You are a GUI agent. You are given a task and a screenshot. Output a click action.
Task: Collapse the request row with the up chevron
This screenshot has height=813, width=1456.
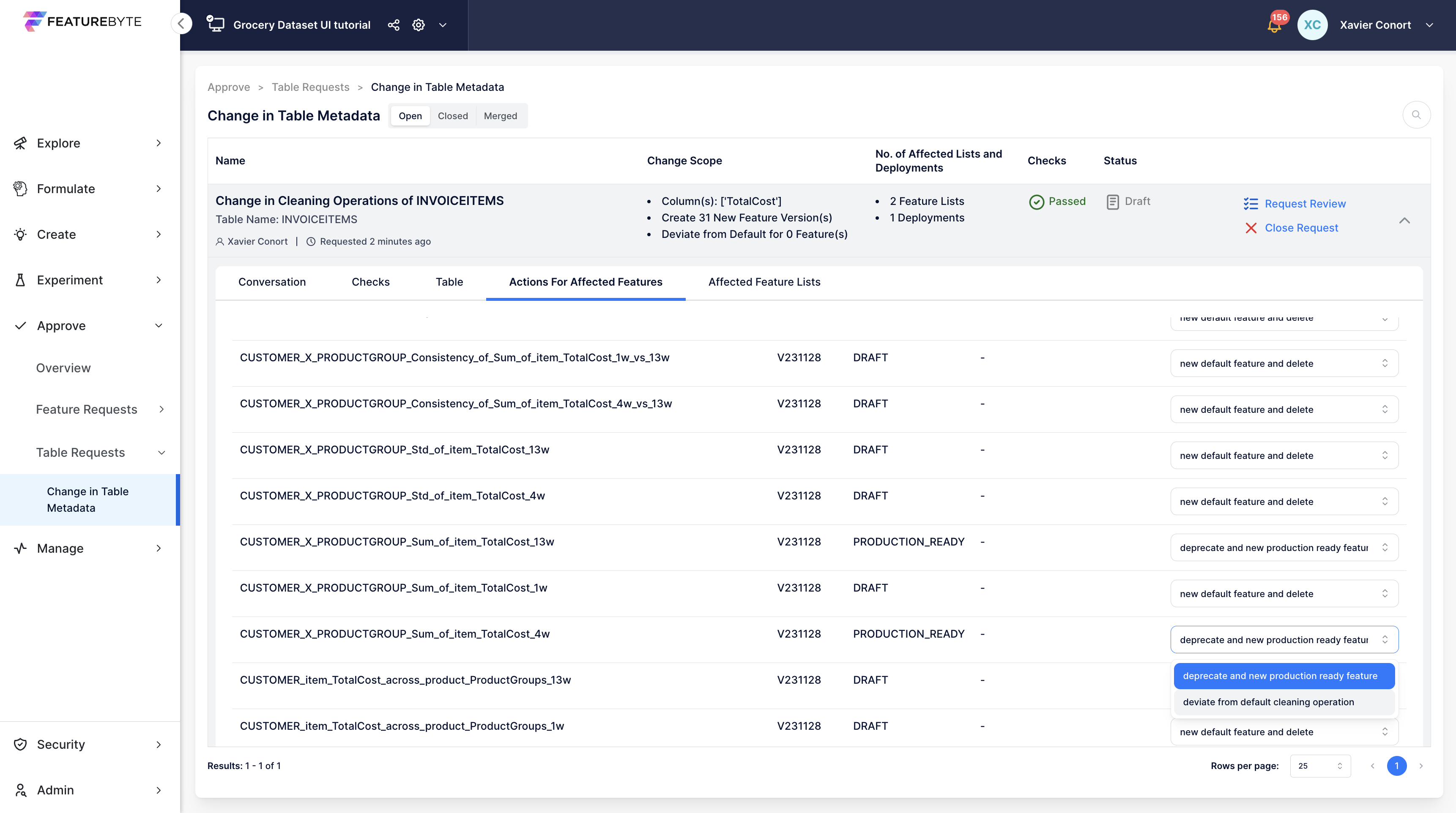click(1404, 220)
